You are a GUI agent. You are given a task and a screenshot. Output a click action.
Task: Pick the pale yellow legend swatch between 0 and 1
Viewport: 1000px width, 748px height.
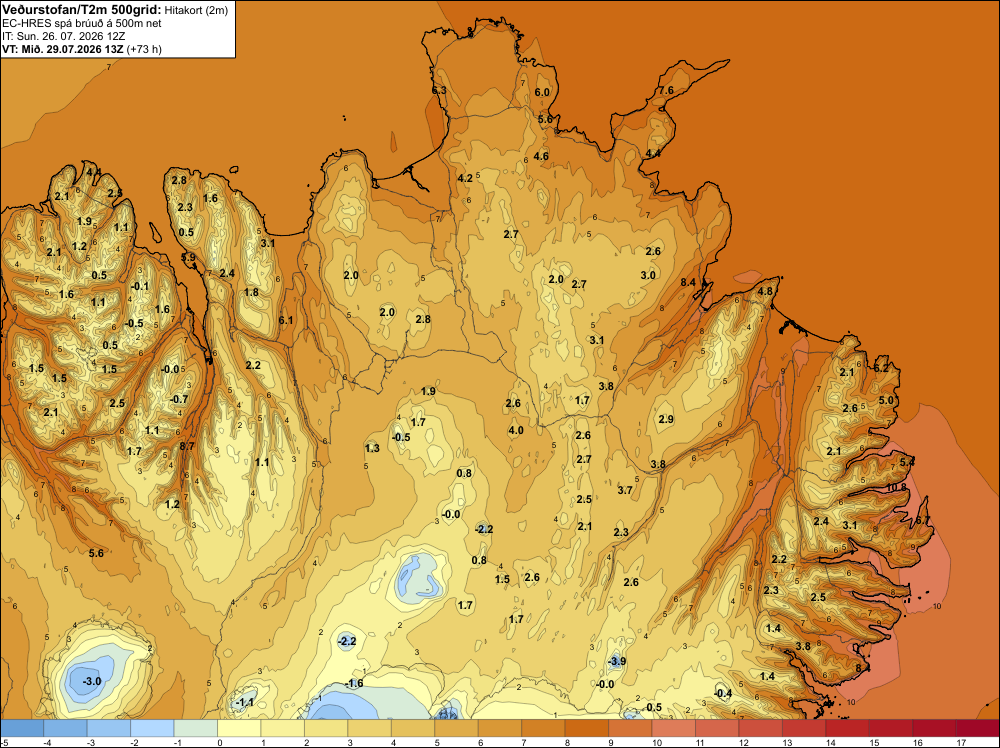pos(239,728)
